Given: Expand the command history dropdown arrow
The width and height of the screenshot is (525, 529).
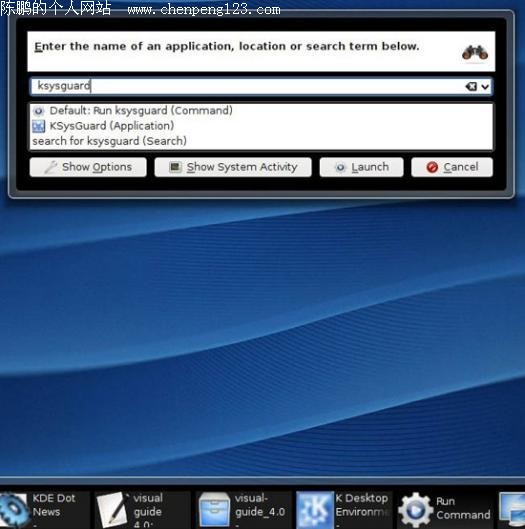Looking at the screenshot, I should point(485,87).
